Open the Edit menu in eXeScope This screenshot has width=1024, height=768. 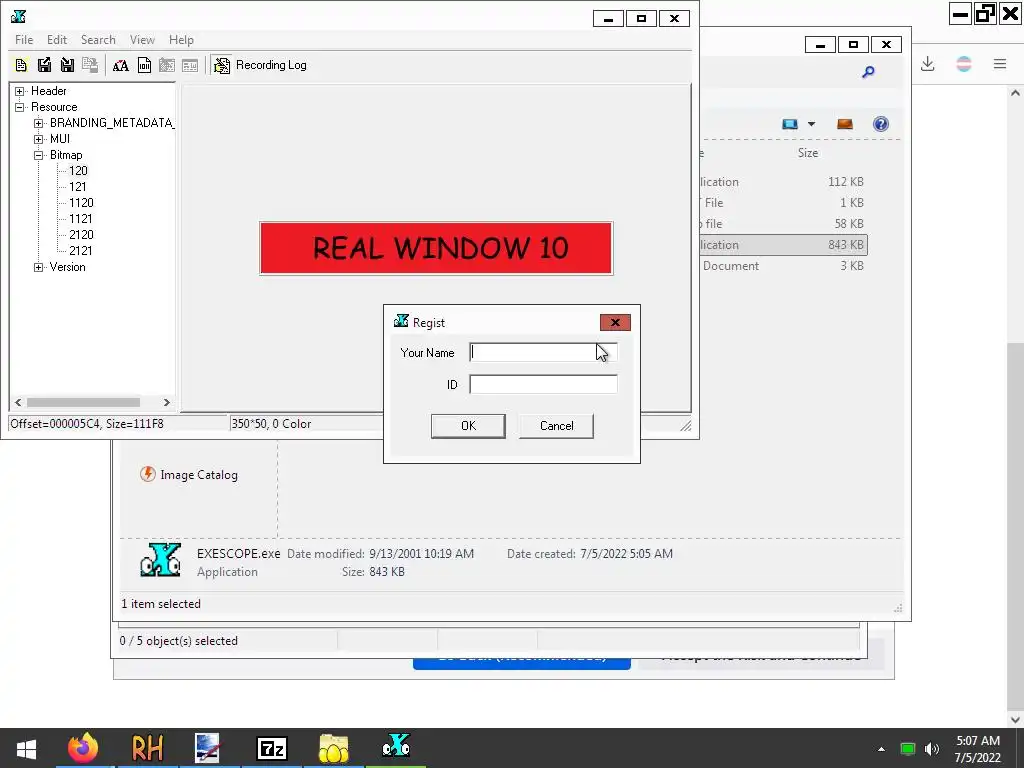(x=57, y=40)
